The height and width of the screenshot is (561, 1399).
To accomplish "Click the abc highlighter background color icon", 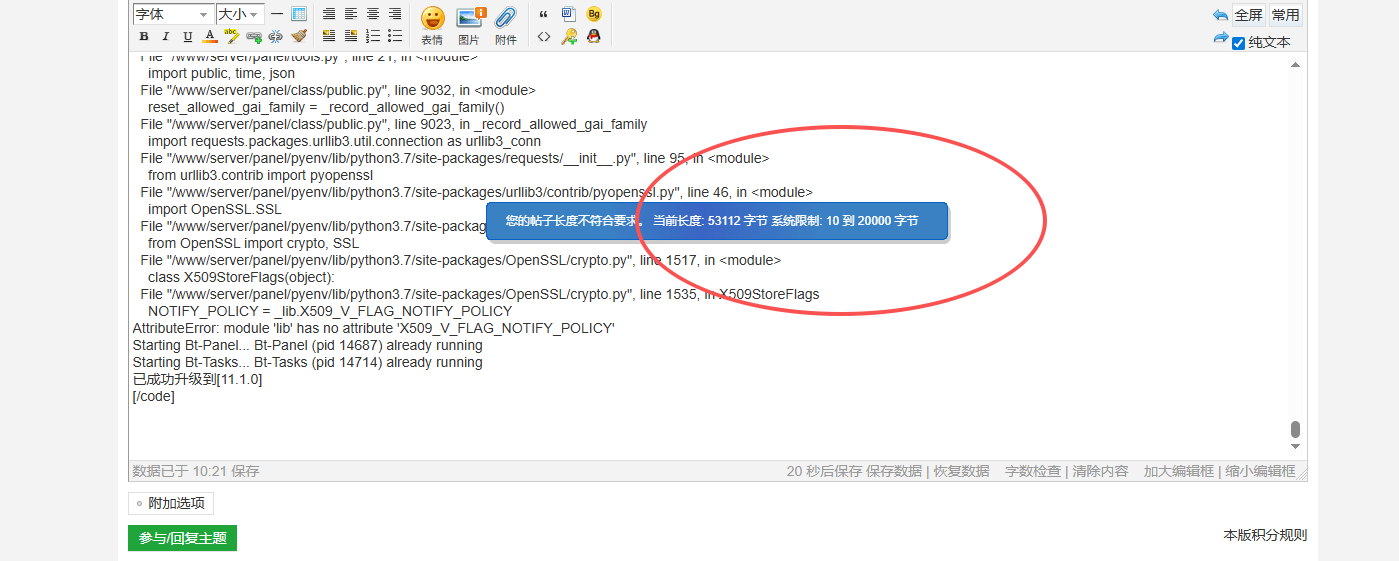I will point(232,36).
